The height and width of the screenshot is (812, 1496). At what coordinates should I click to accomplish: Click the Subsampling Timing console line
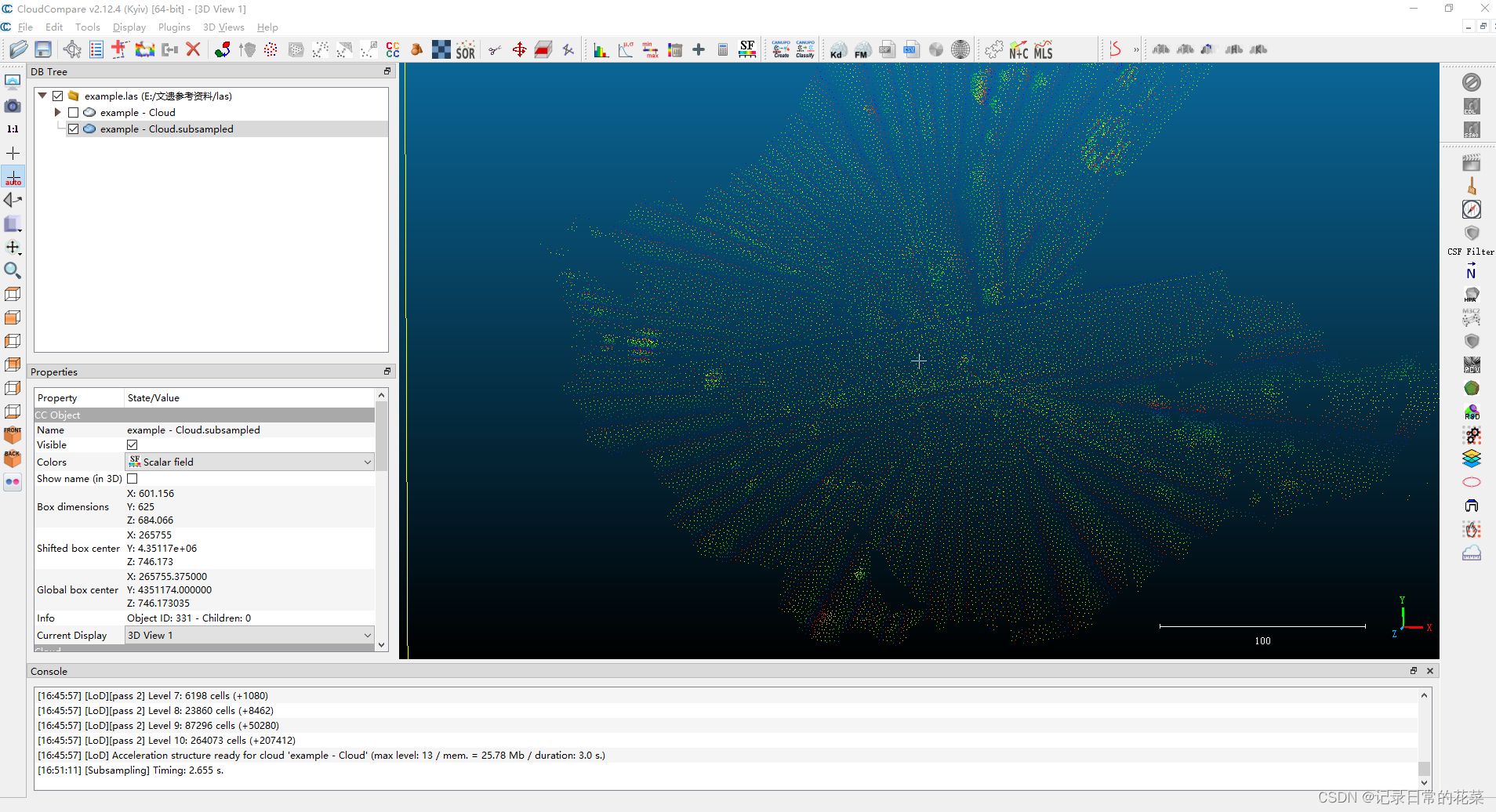130,770
